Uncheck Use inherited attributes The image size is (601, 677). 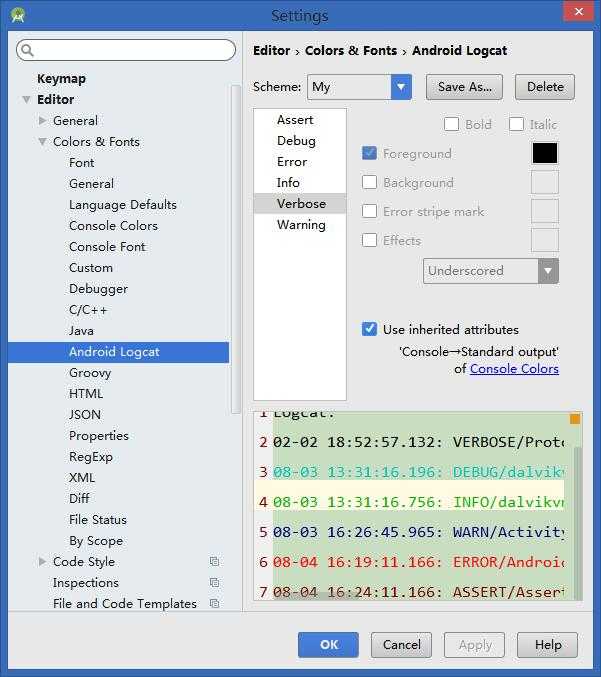tap(369, 329)
